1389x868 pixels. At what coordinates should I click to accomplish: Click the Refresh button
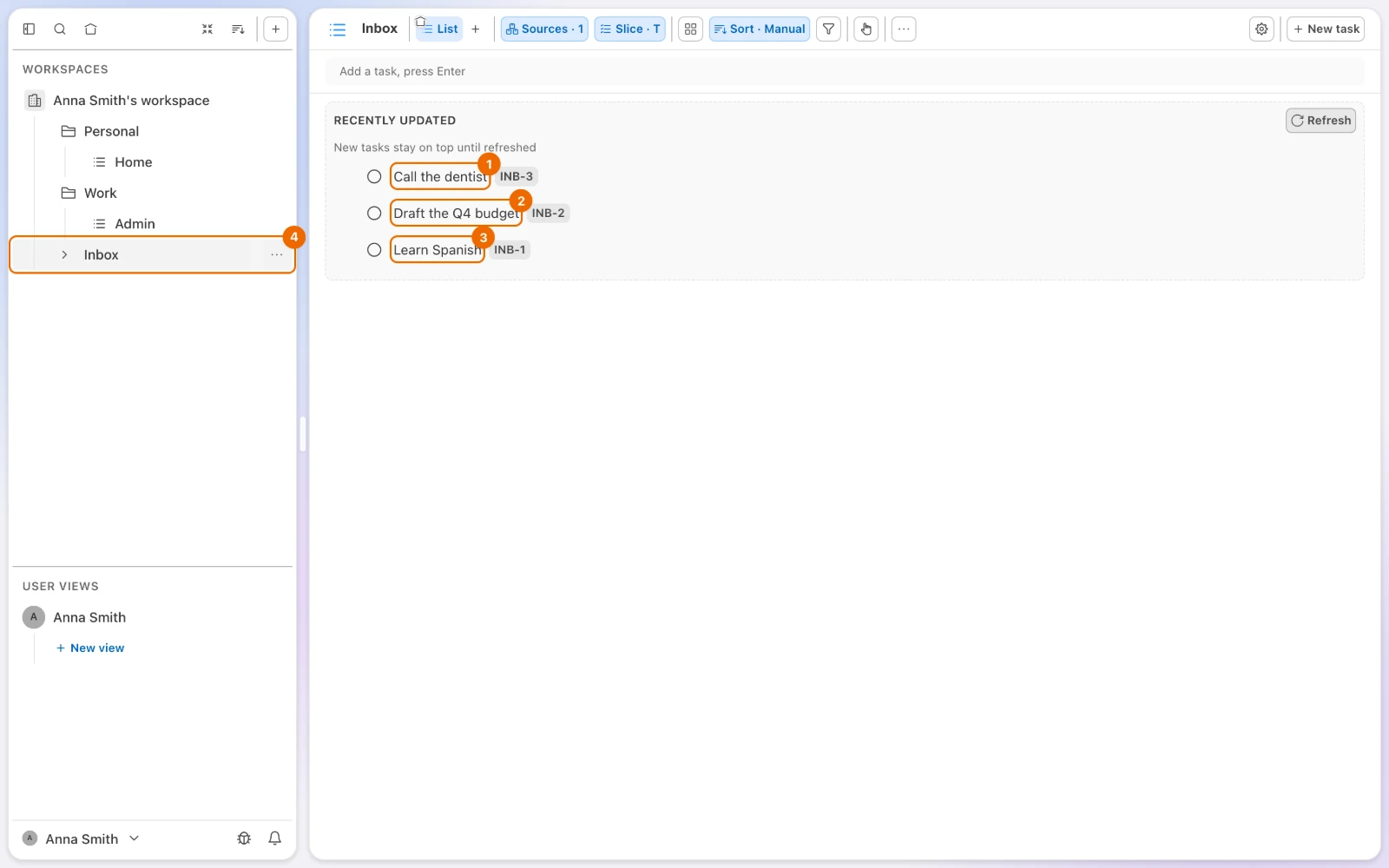tap(1320, 121)
